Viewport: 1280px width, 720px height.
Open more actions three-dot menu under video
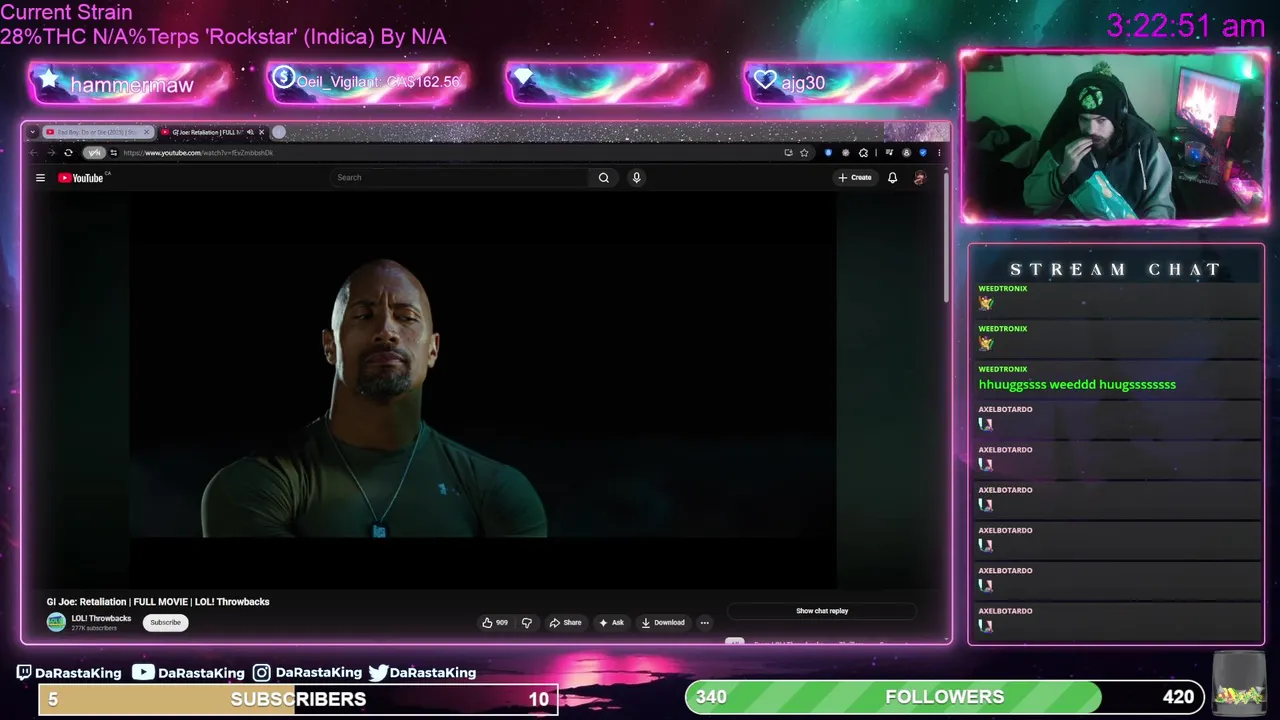tap(704, 622)
